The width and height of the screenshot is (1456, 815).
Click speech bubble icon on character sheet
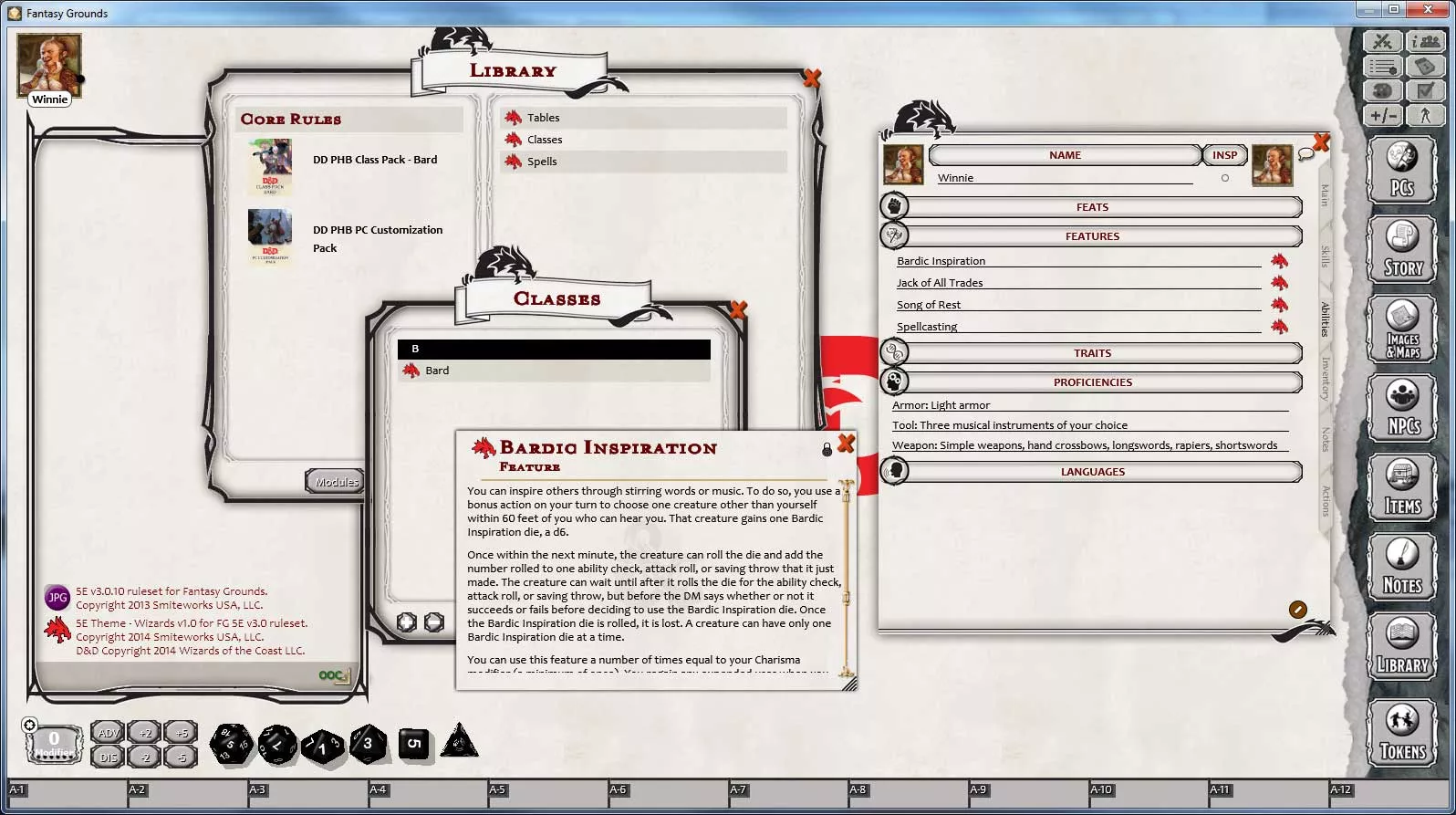point(1305,154)
